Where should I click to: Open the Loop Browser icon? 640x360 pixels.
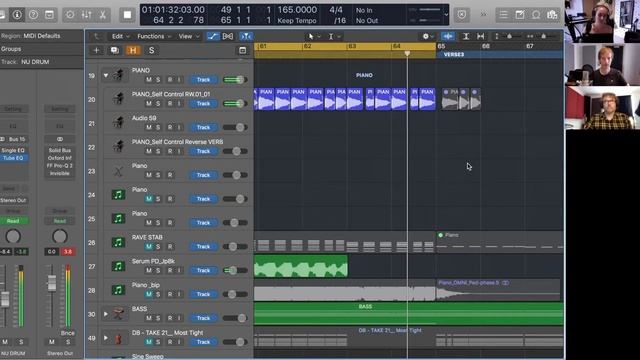click(x=536, y=15)
